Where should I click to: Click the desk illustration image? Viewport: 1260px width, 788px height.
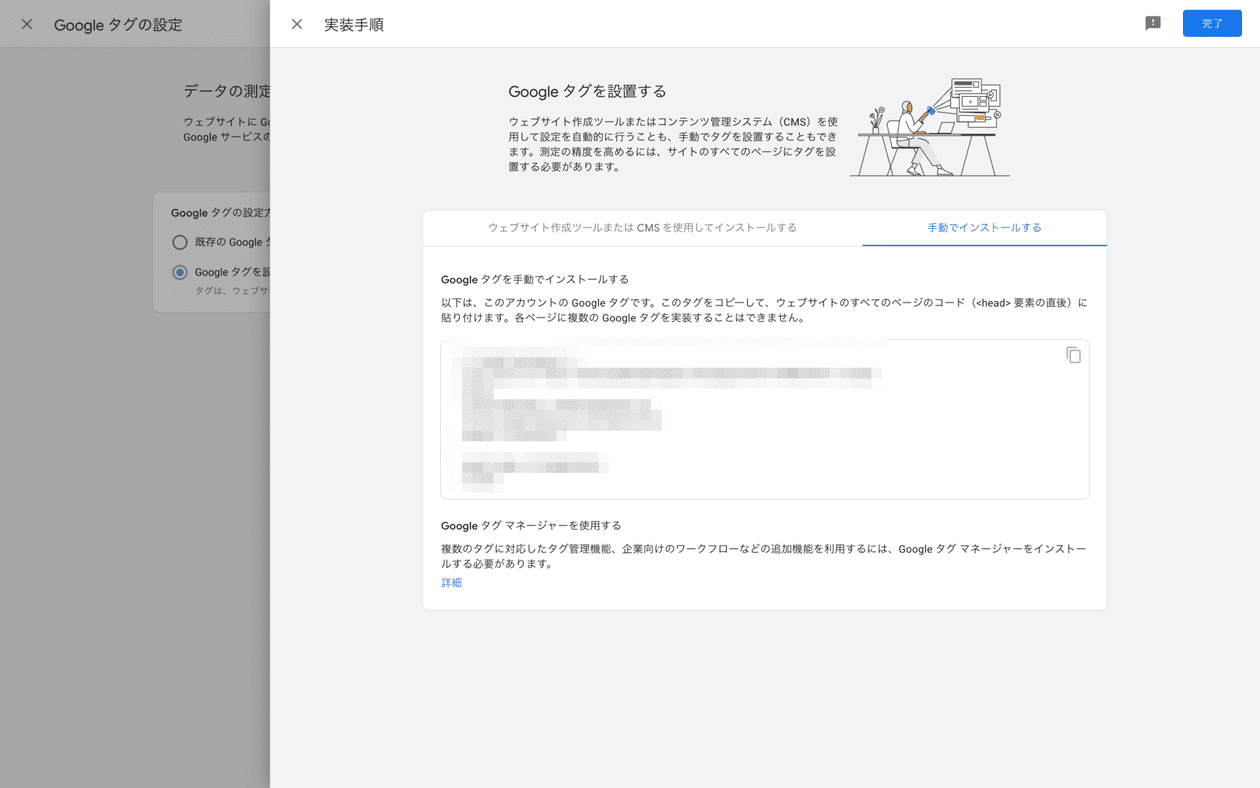[x=930, y=127]
